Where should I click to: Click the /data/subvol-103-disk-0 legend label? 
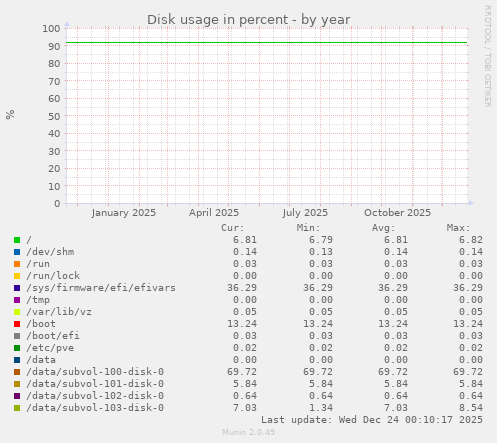(x=95, y=408)
